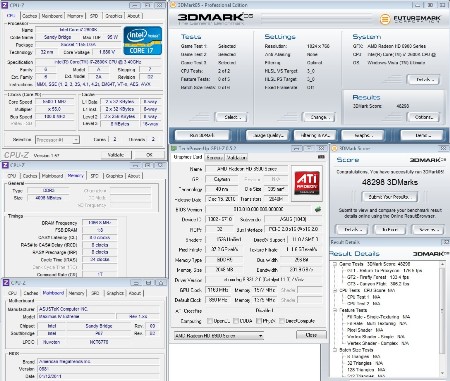Click the scroll-up arrow in Result Details

pos(442,264)
